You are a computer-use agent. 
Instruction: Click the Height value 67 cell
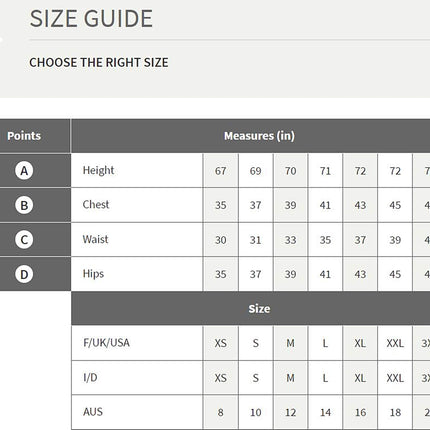[x=221, y=171]
